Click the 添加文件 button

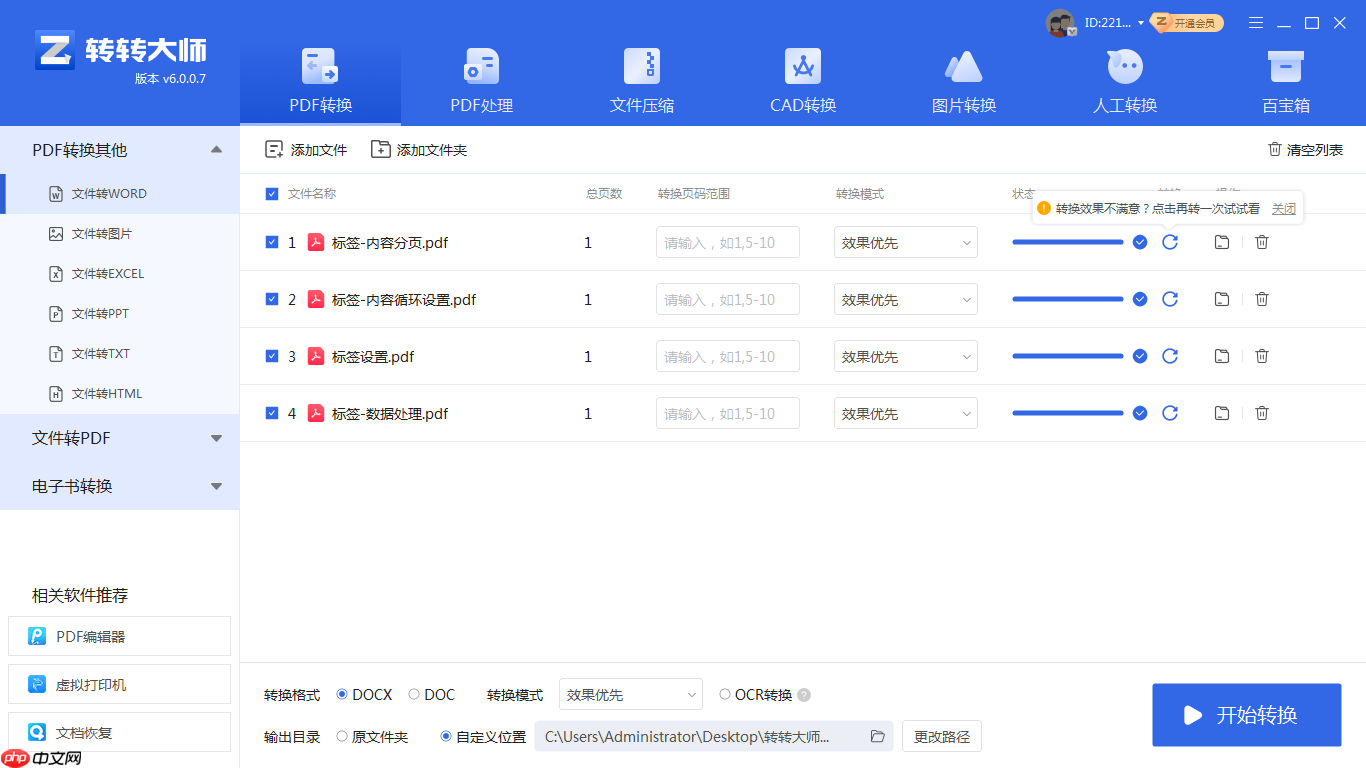pyautogui.click(x=306, y=150)
